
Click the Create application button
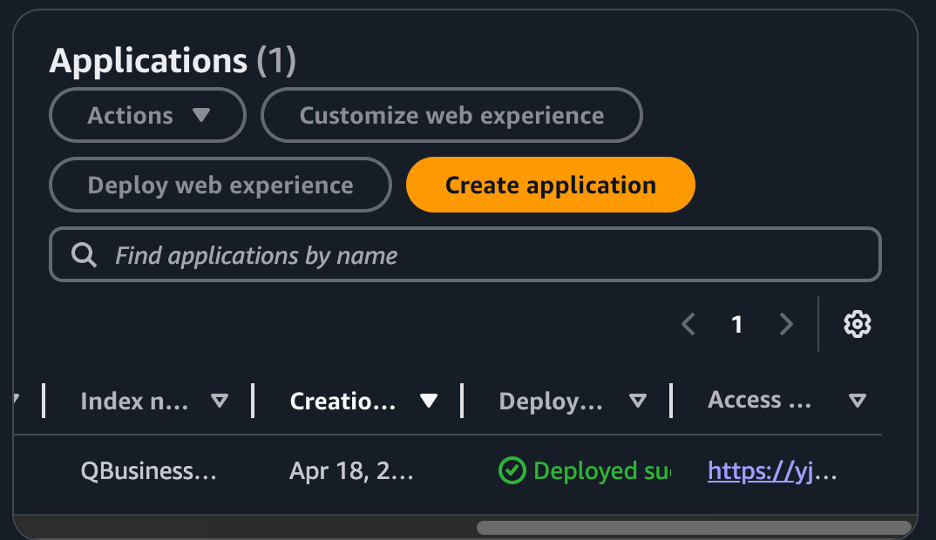pyautogui.click(x=550, y=185)
